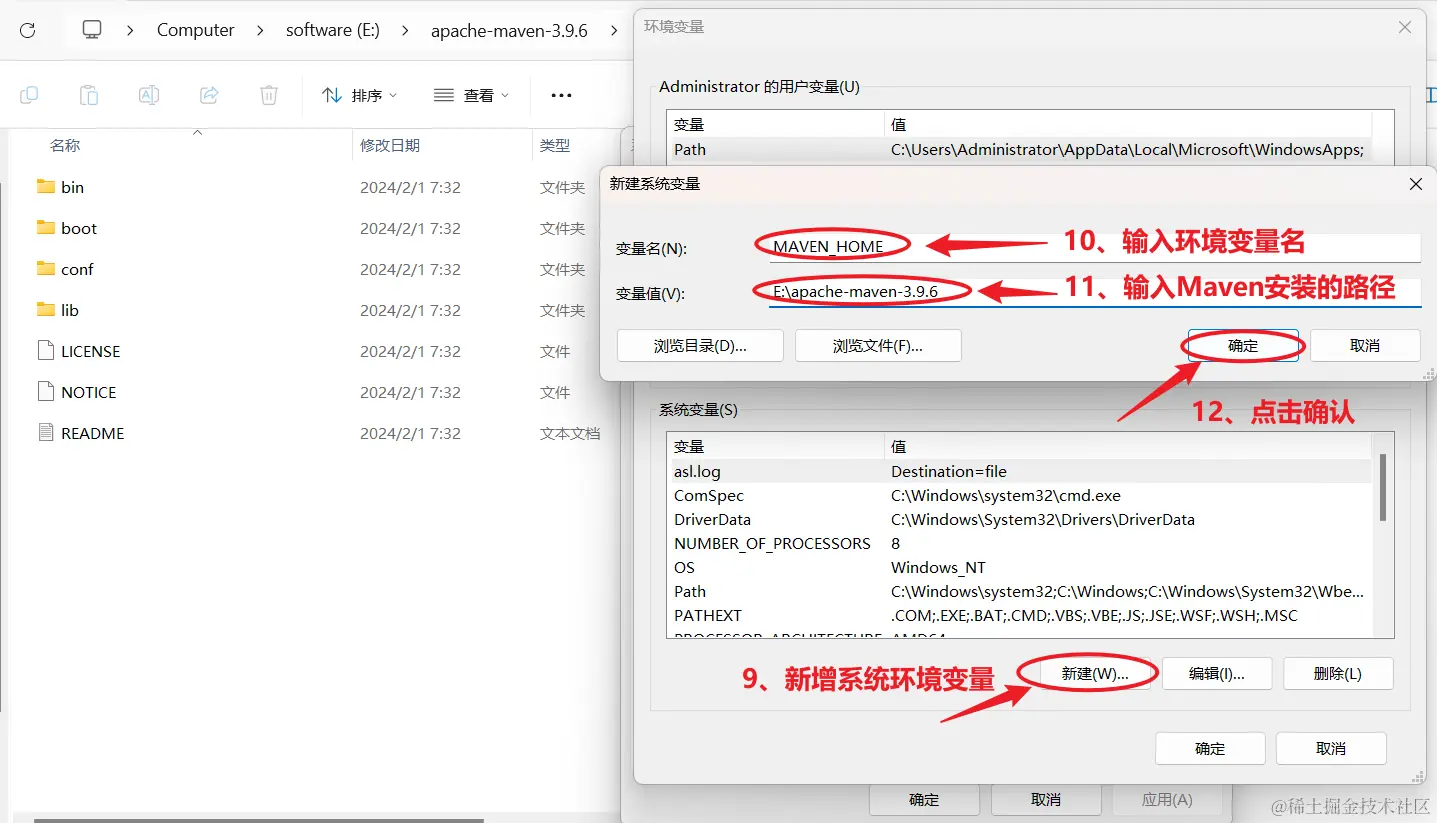
Task: Expand the chevron after apache-maven-3.9.6 breadcrumb
Action: pos(614,30)
